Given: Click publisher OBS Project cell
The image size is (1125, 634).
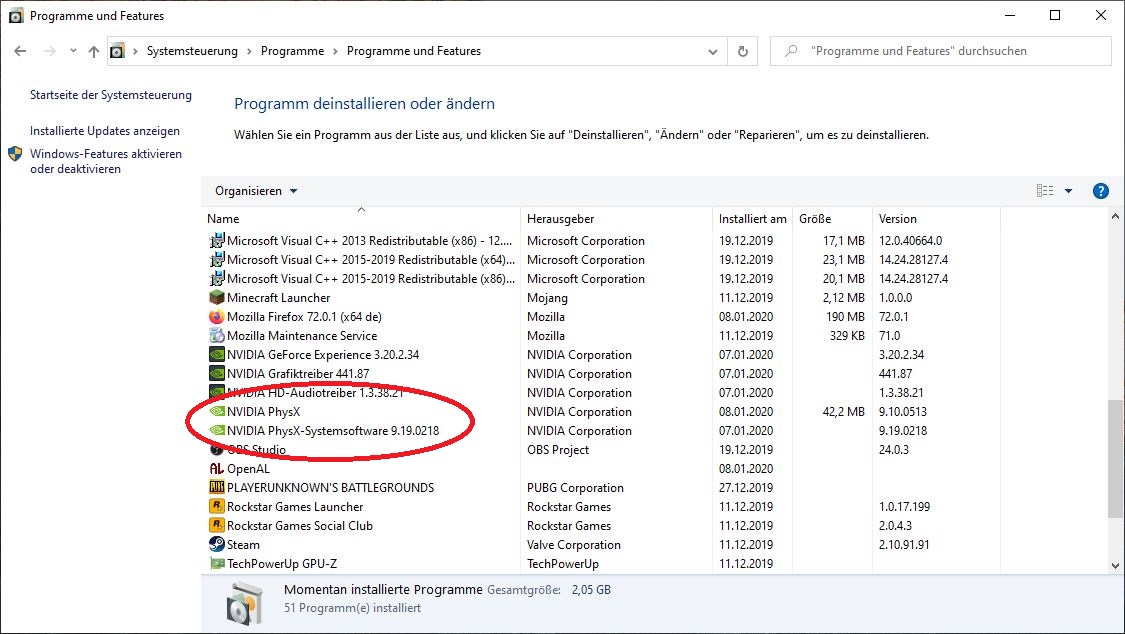Looking at the screenshot, I should coord(557,450).
